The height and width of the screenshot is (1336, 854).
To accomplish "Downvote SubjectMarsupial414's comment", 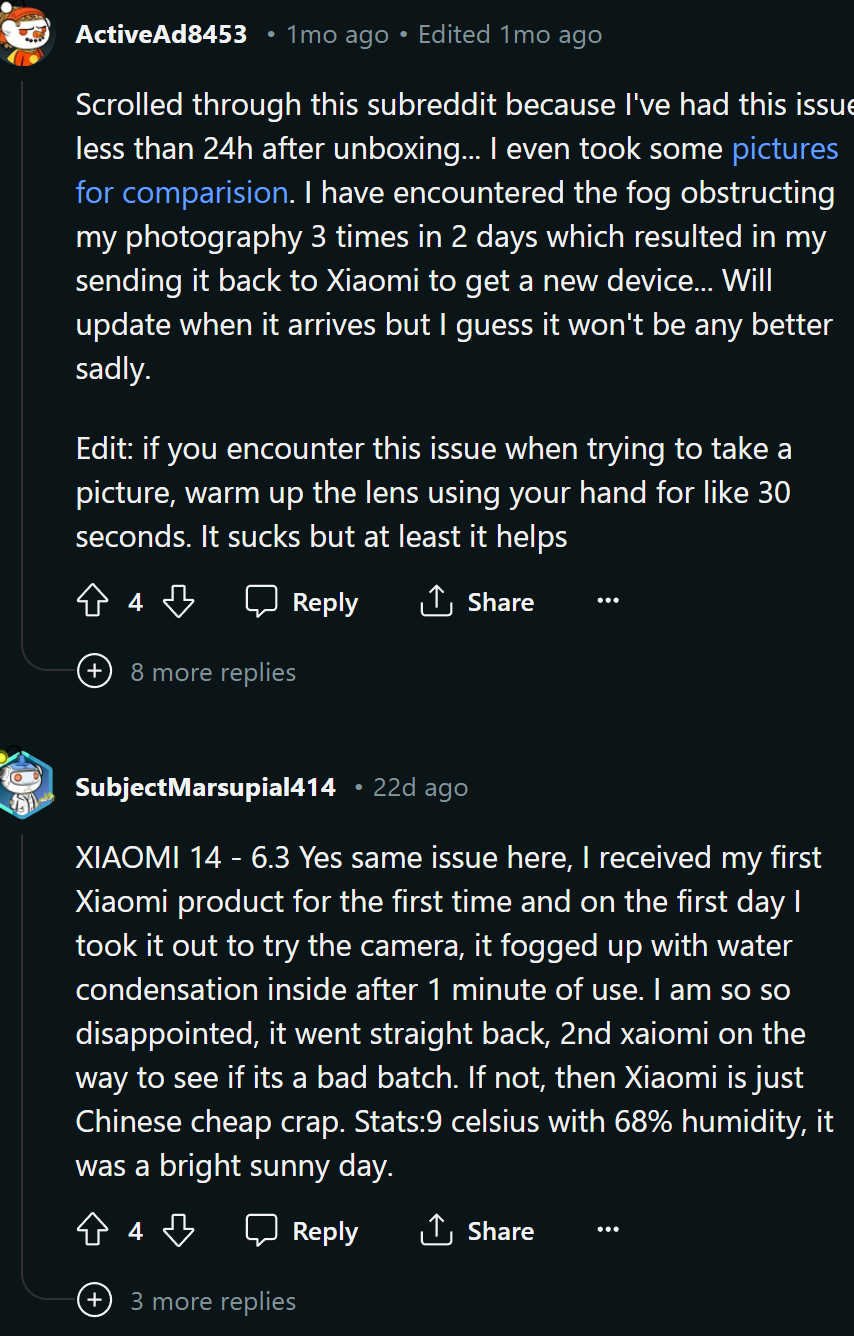I will (x=178, y=1231).
